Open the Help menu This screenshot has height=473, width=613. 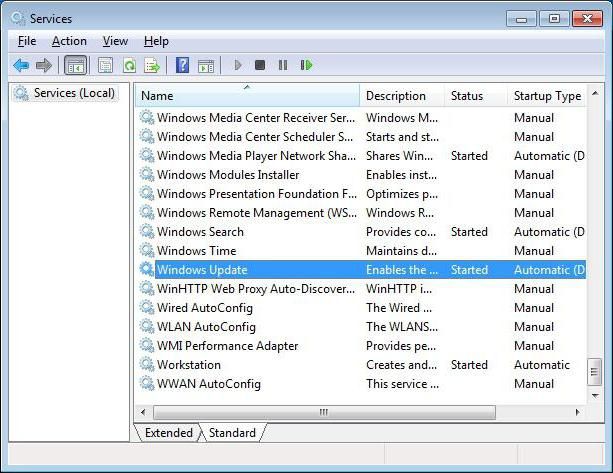click(x=156, y=41)
